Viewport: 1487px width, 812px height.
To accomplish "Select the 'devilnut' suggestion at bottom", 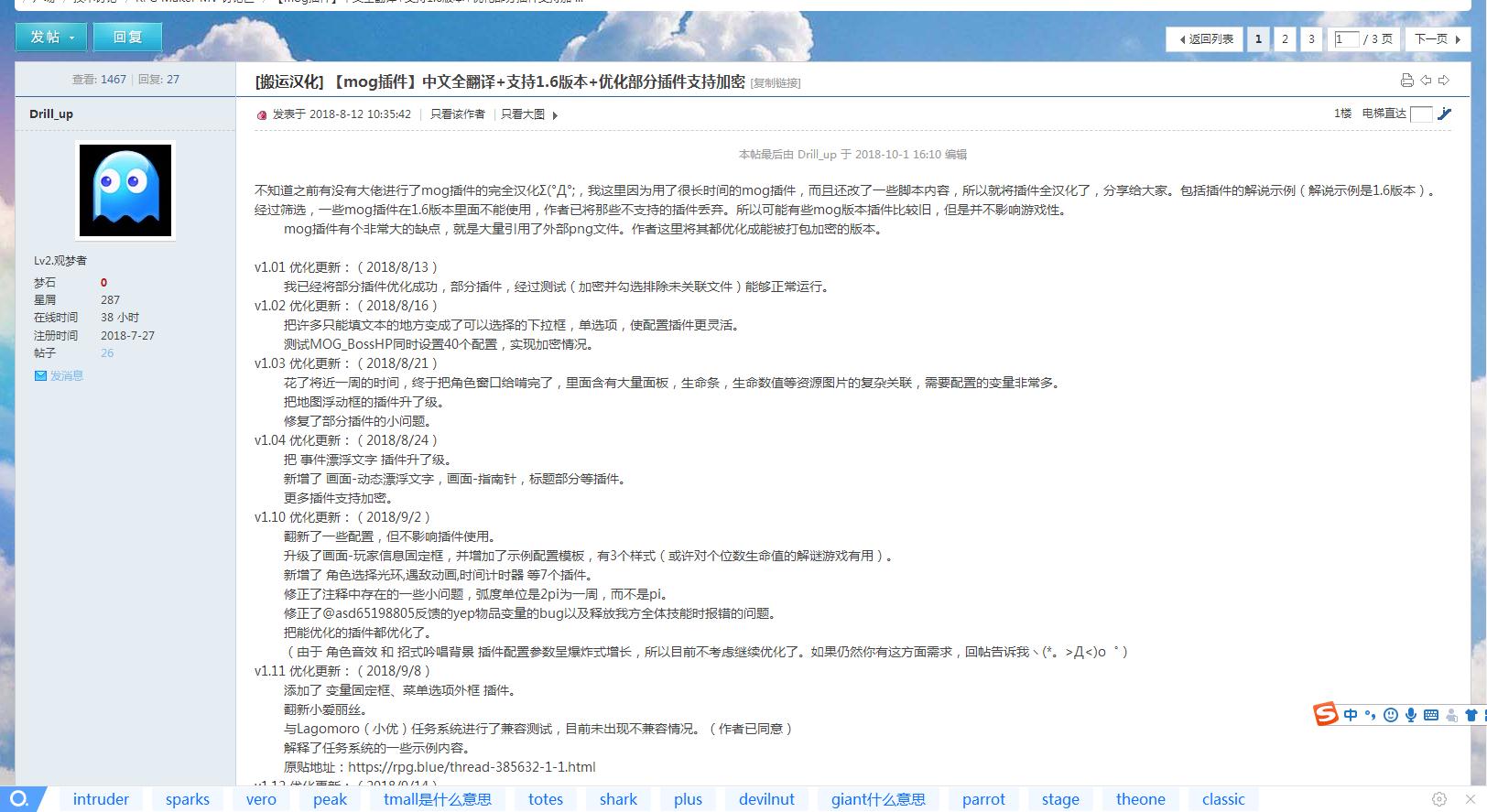I will (x=766, y=799).
